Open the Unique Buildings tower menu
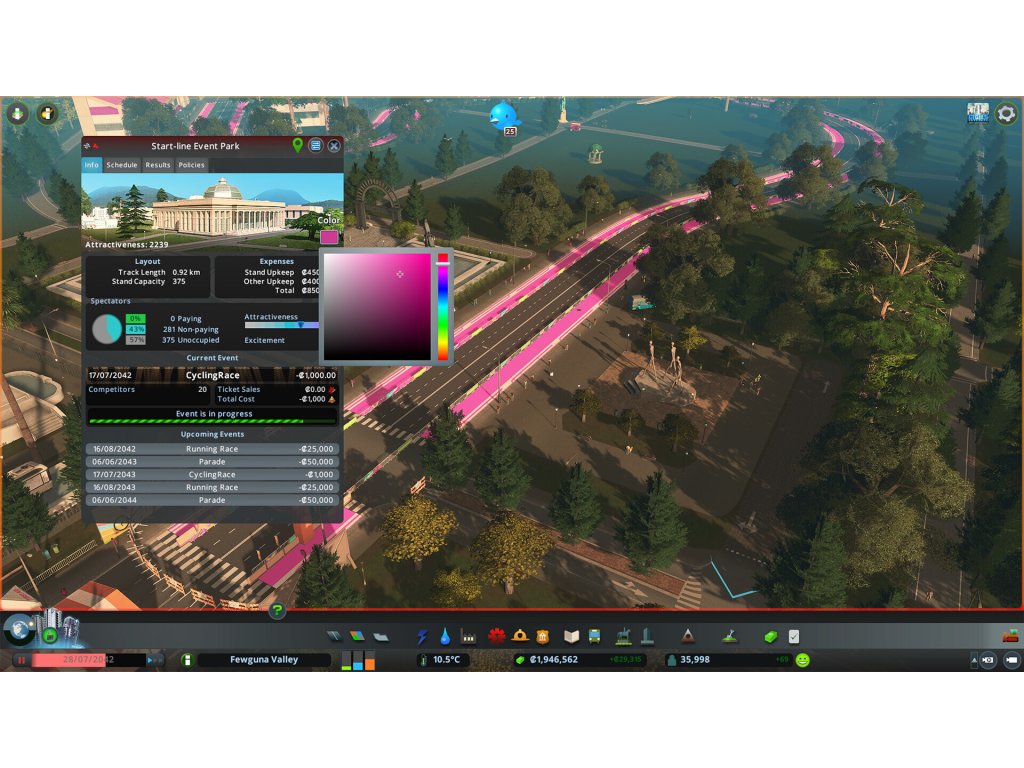This screenshot has width=1024, height=768. click(647, 635)
